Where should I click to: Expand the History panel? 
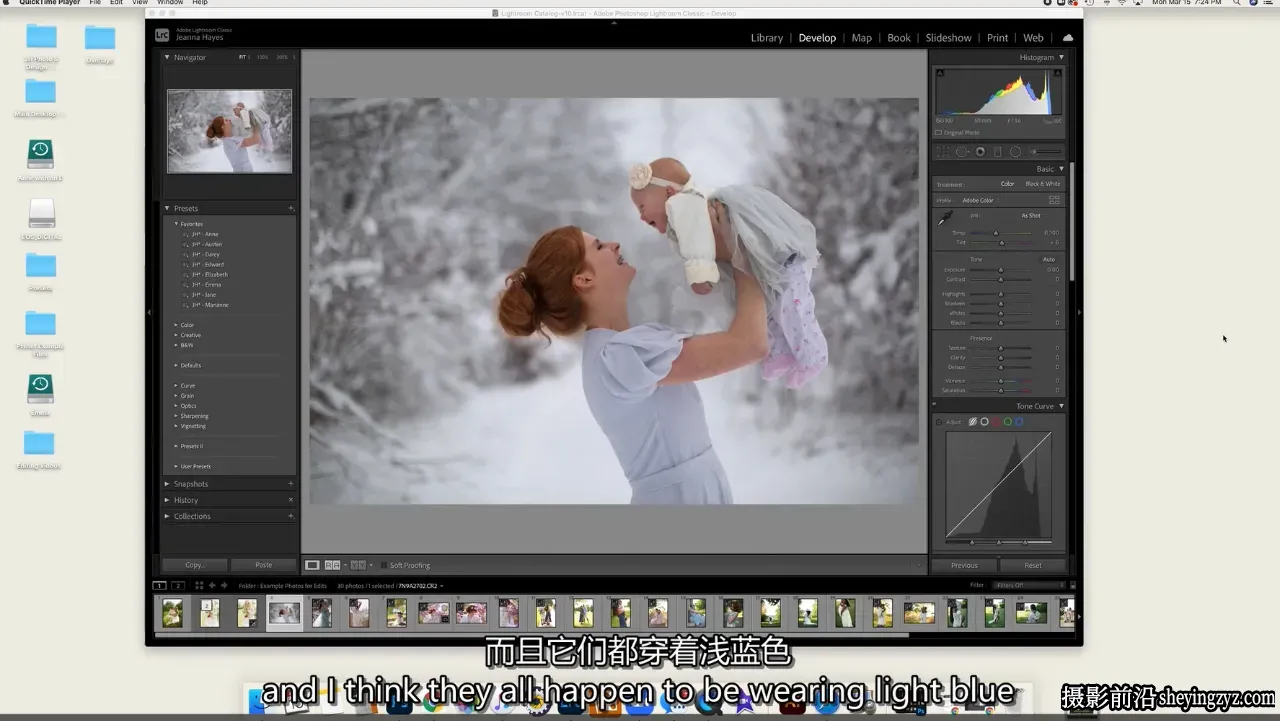point(168,500)
